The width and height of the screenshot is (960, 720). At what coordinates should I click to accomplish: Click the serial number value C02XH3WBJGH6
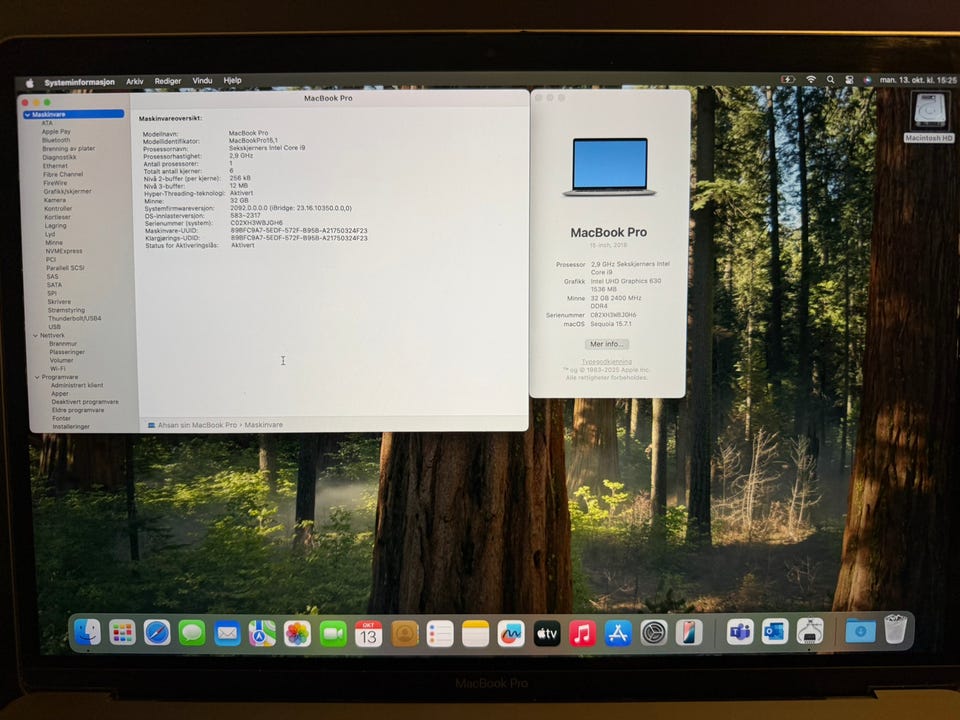[x=257, y=223]
